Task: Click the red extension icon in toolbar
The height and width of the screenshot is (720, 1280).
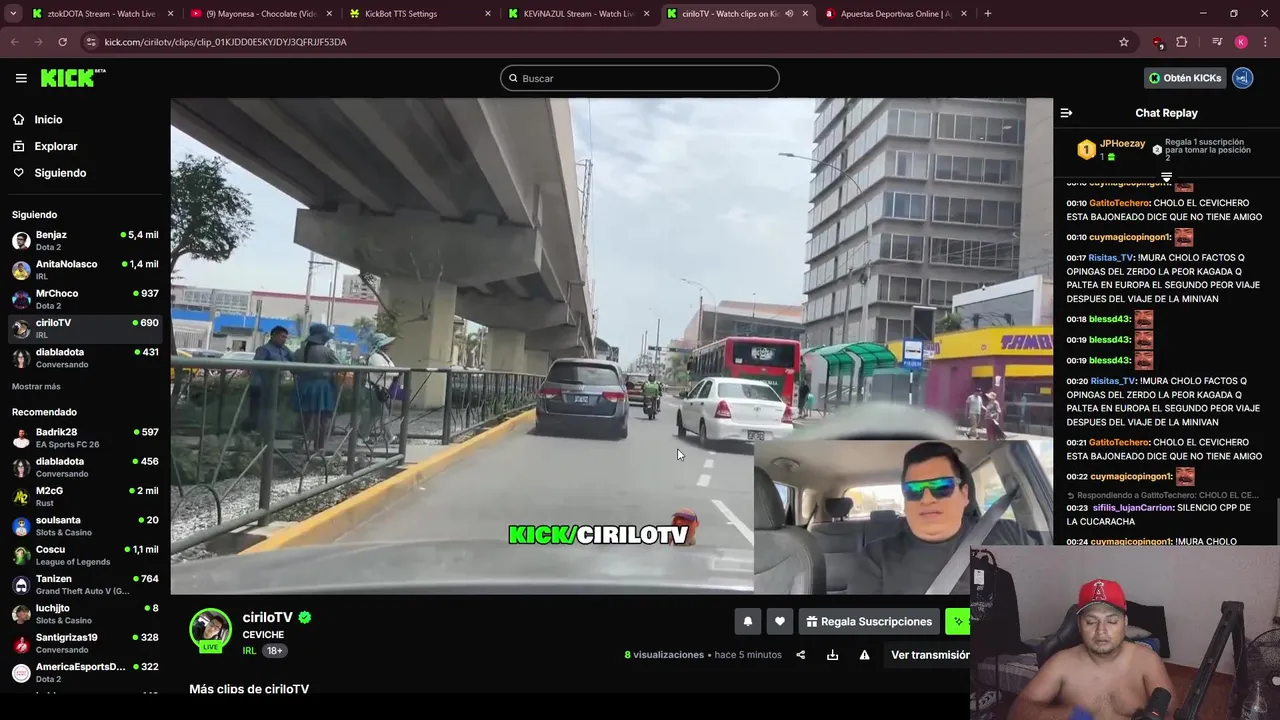Action: (1158, 42)
